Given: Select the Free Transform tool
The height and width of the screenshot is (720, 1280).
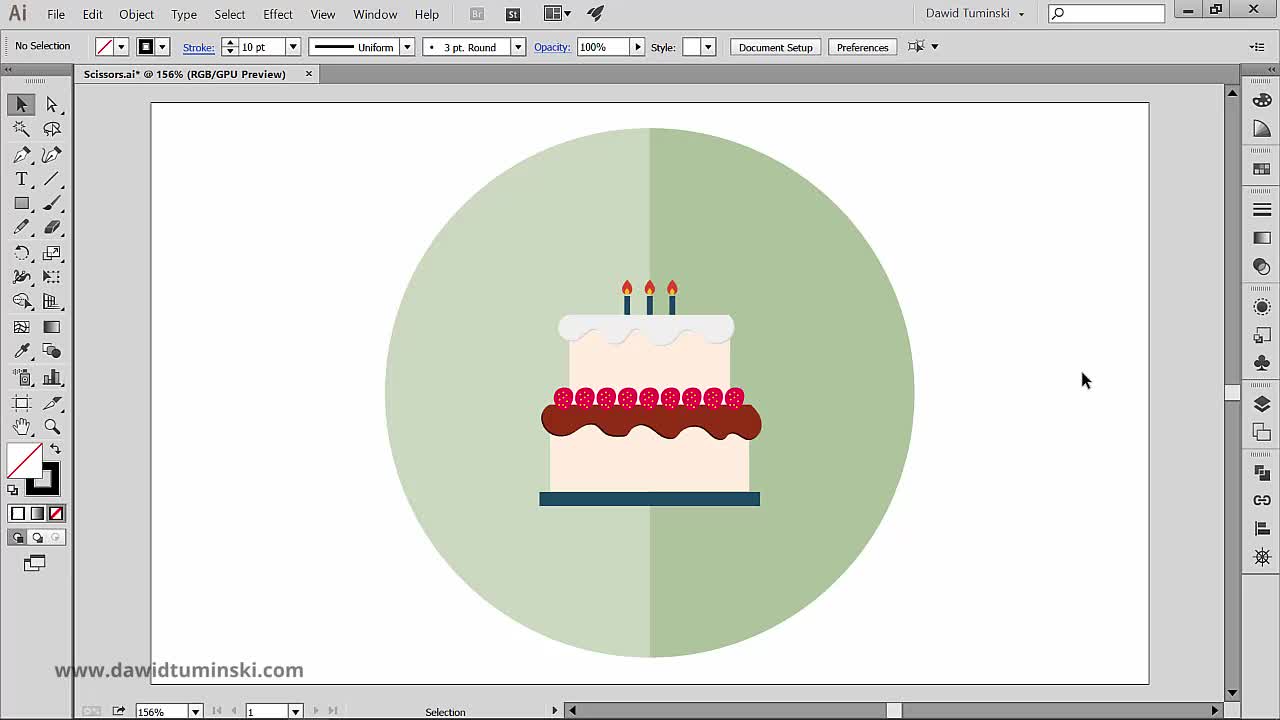Looking at the screenshot, I should (x=52, y=277).
